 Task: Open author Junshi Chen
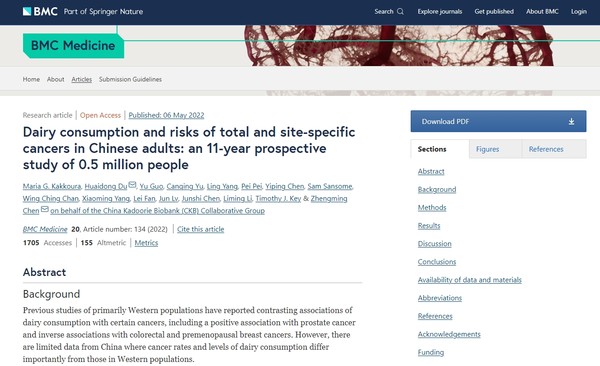[x=201, y=199]
